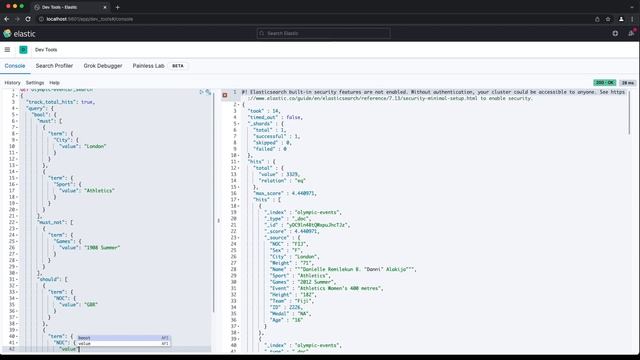Open the help menu icon in the Elastic header
Screen dimensions: 640x360
(615, 33)
